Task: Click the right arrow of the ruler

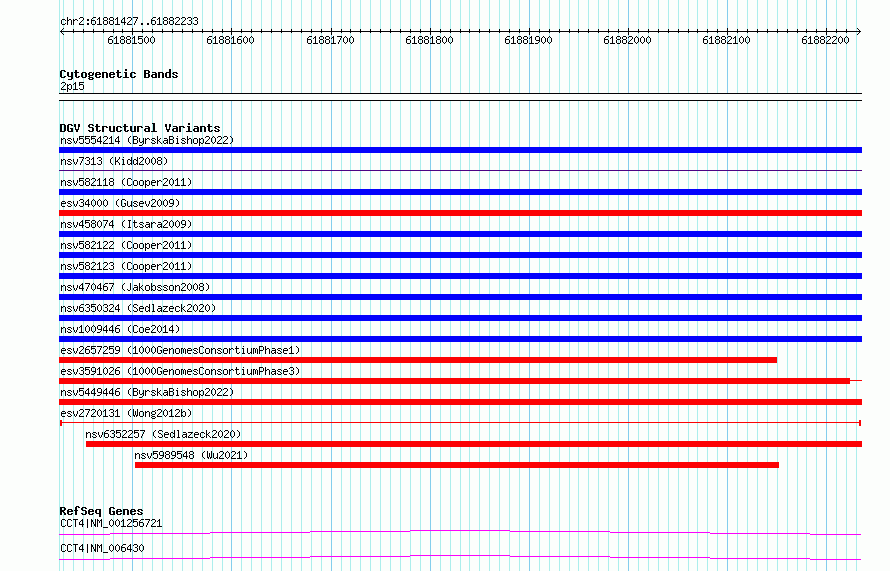Action: [859, 32]
